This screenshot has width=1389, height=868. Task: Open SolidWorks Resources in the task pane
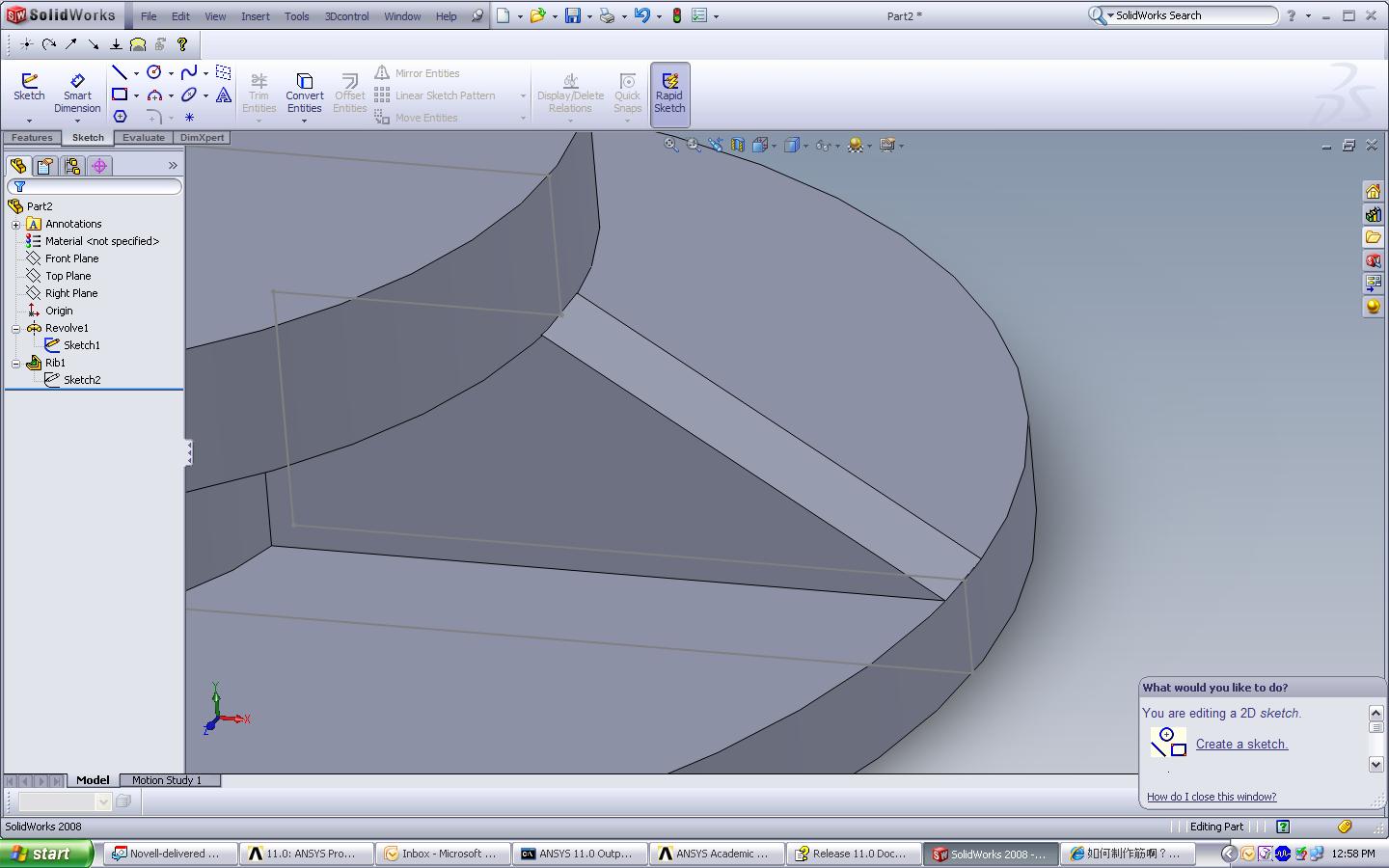tap(1373, 191)
